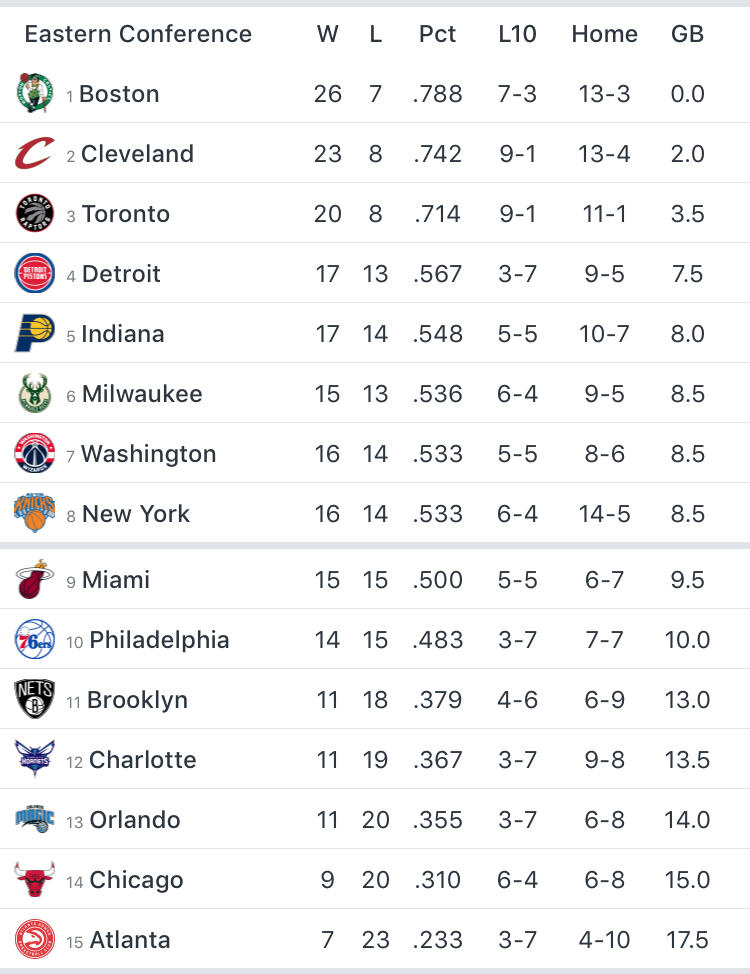Tap the Brooklyn Nets logo
750x974 pixels.
click(x=34, y=699)
